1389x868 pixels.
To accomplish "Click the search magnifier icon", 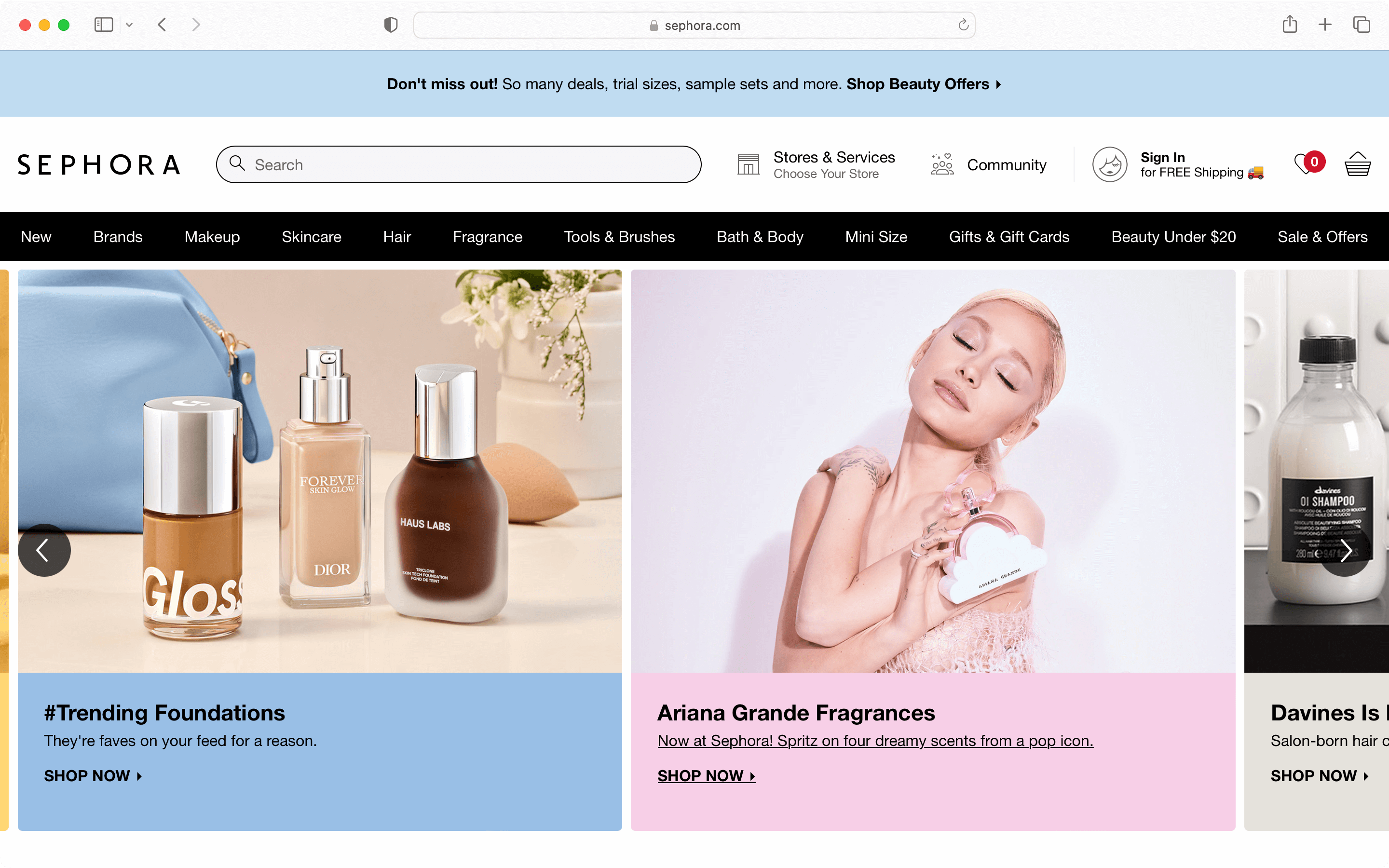I will 237,164.
